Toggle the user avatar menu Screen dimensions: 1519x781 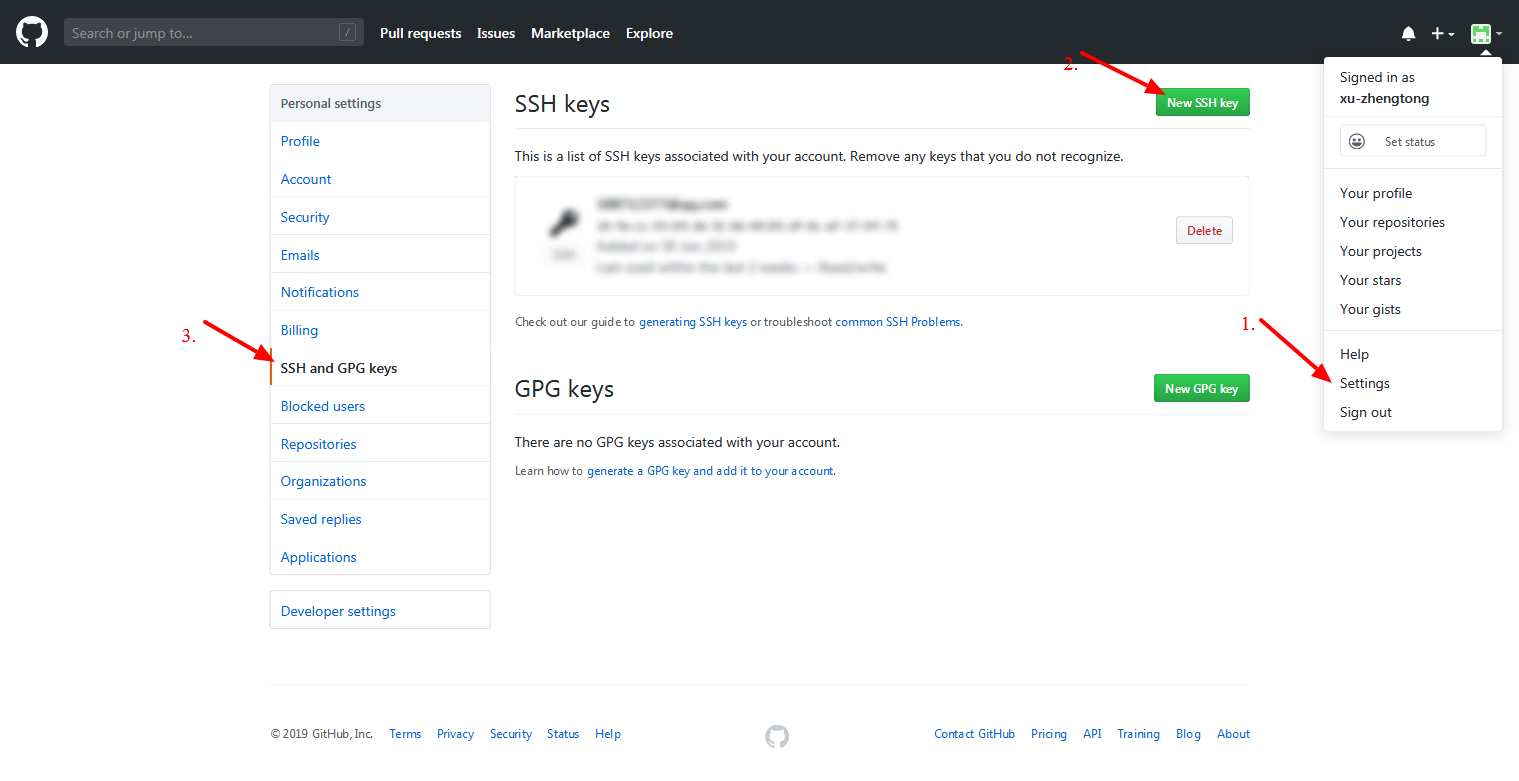tap(1486, 34)
